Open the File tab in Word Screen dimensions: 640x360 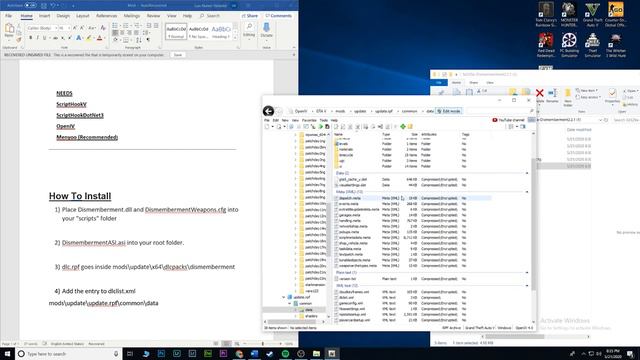9,16
